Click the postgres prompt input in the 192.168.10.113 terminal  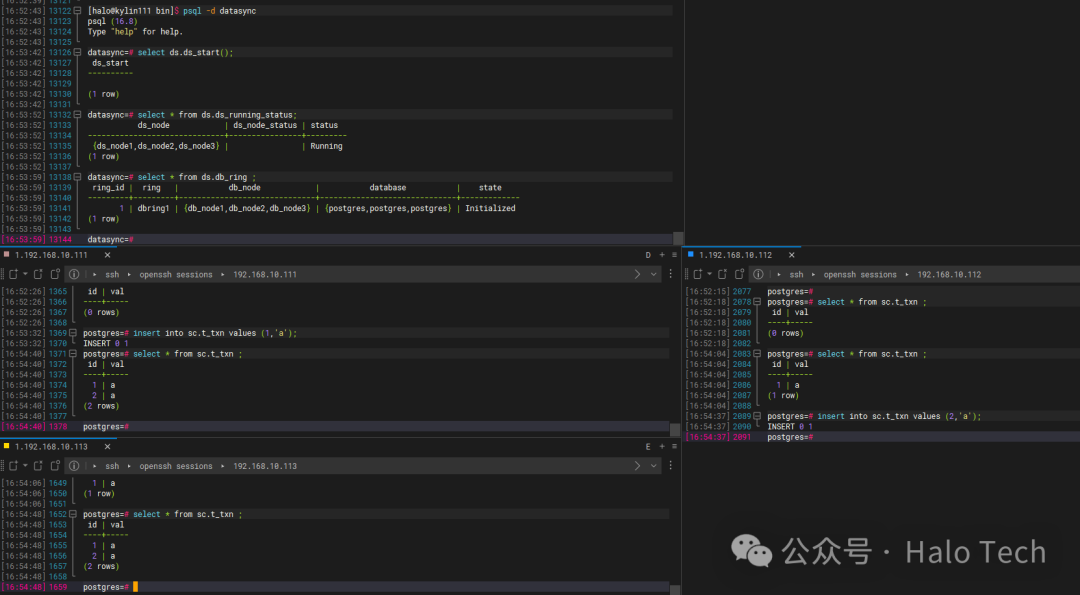(x=136, y=587)
